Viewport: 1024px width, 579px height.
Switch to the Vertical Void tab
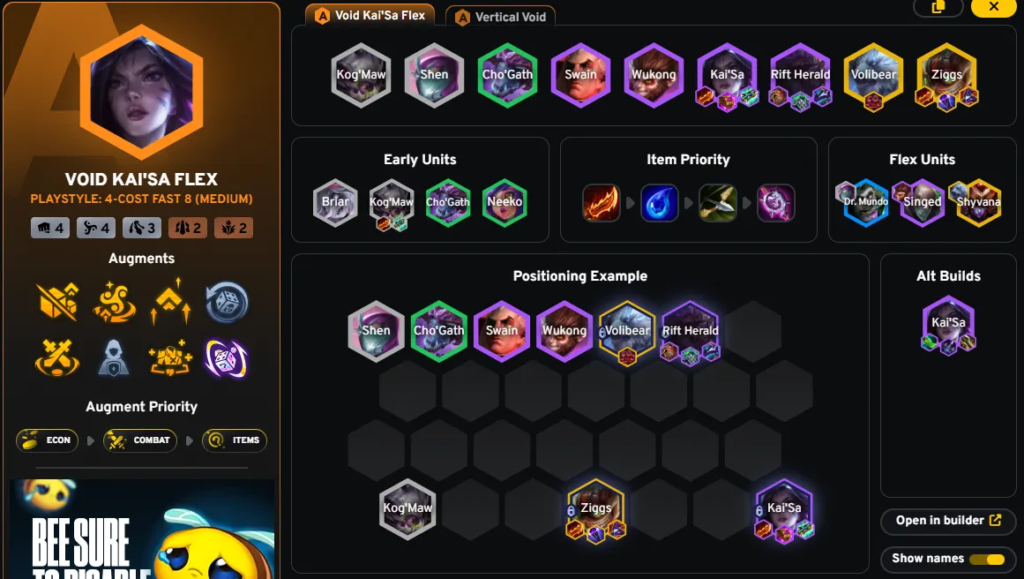500,17
